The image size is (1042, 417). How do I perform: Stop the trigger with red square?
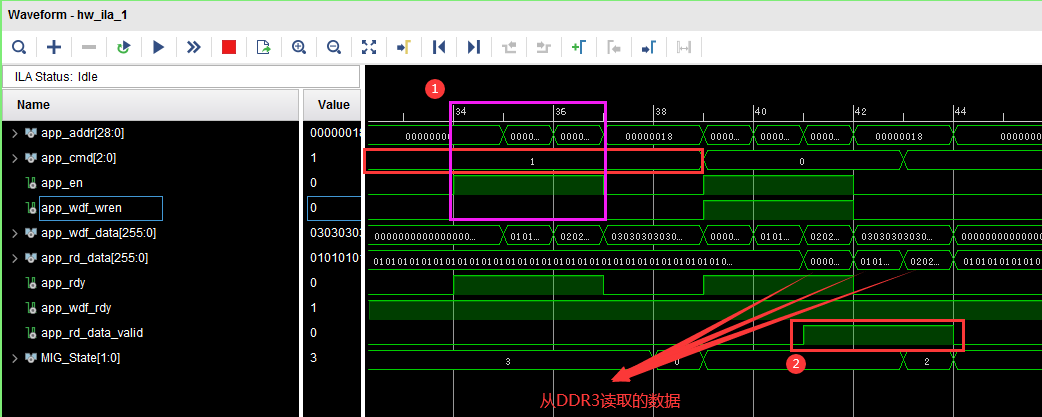tap(229, 47)
